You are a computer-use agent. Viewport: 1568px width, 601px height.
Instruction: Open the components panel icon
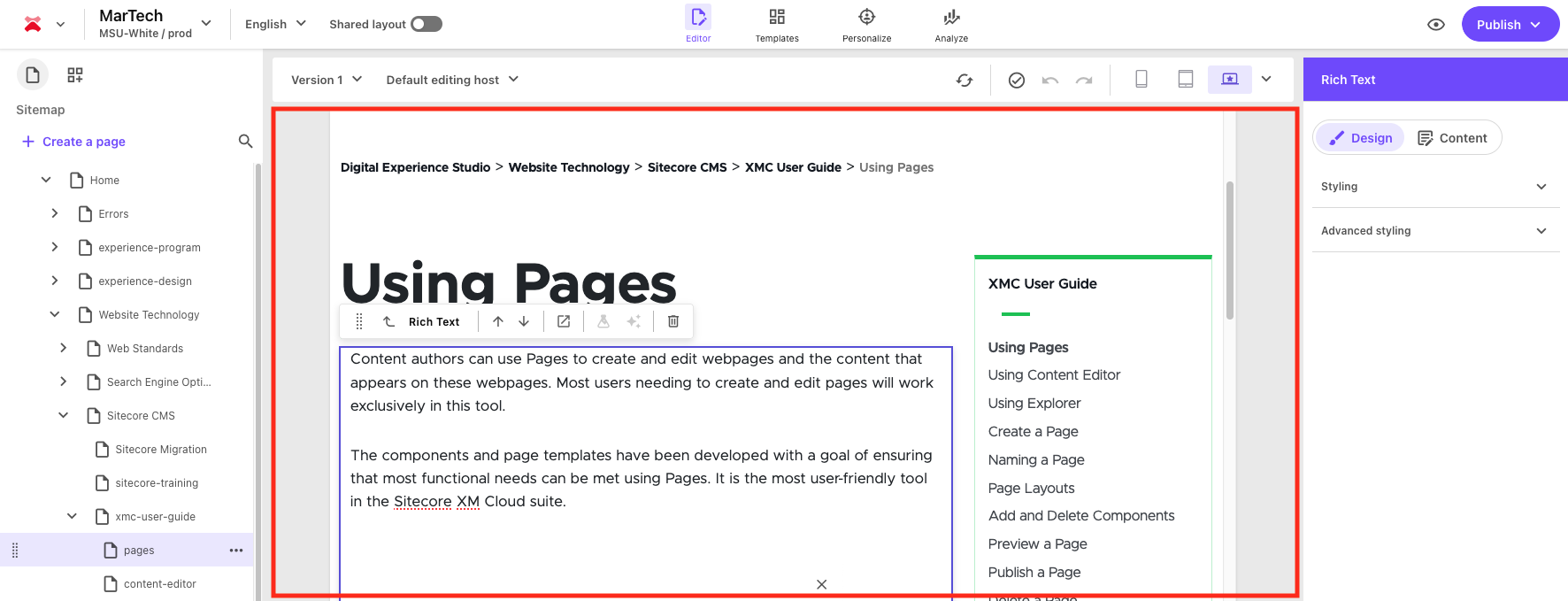pyautogui.click(x=75, y=75)
